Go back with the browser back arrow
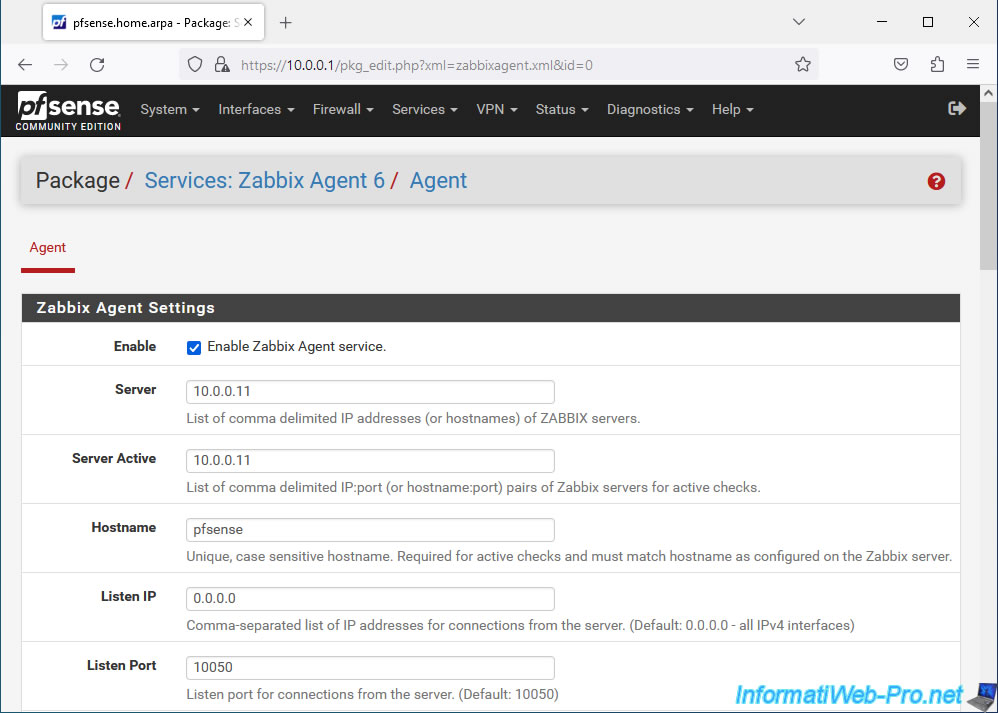The width and height of the screenshot is (998, 713). point(25,64)
